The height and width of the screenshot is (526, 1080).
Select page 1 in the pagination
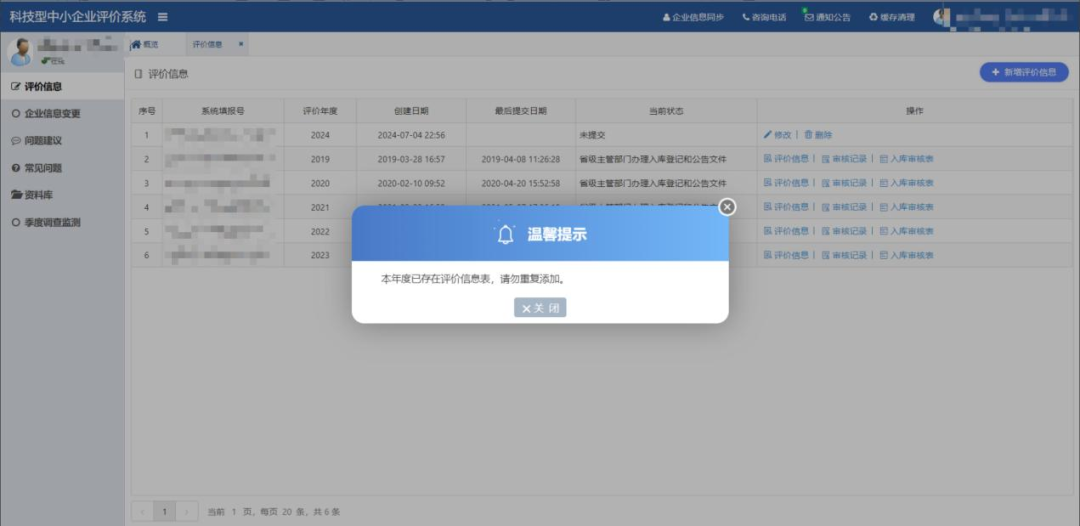pos(164,512)
